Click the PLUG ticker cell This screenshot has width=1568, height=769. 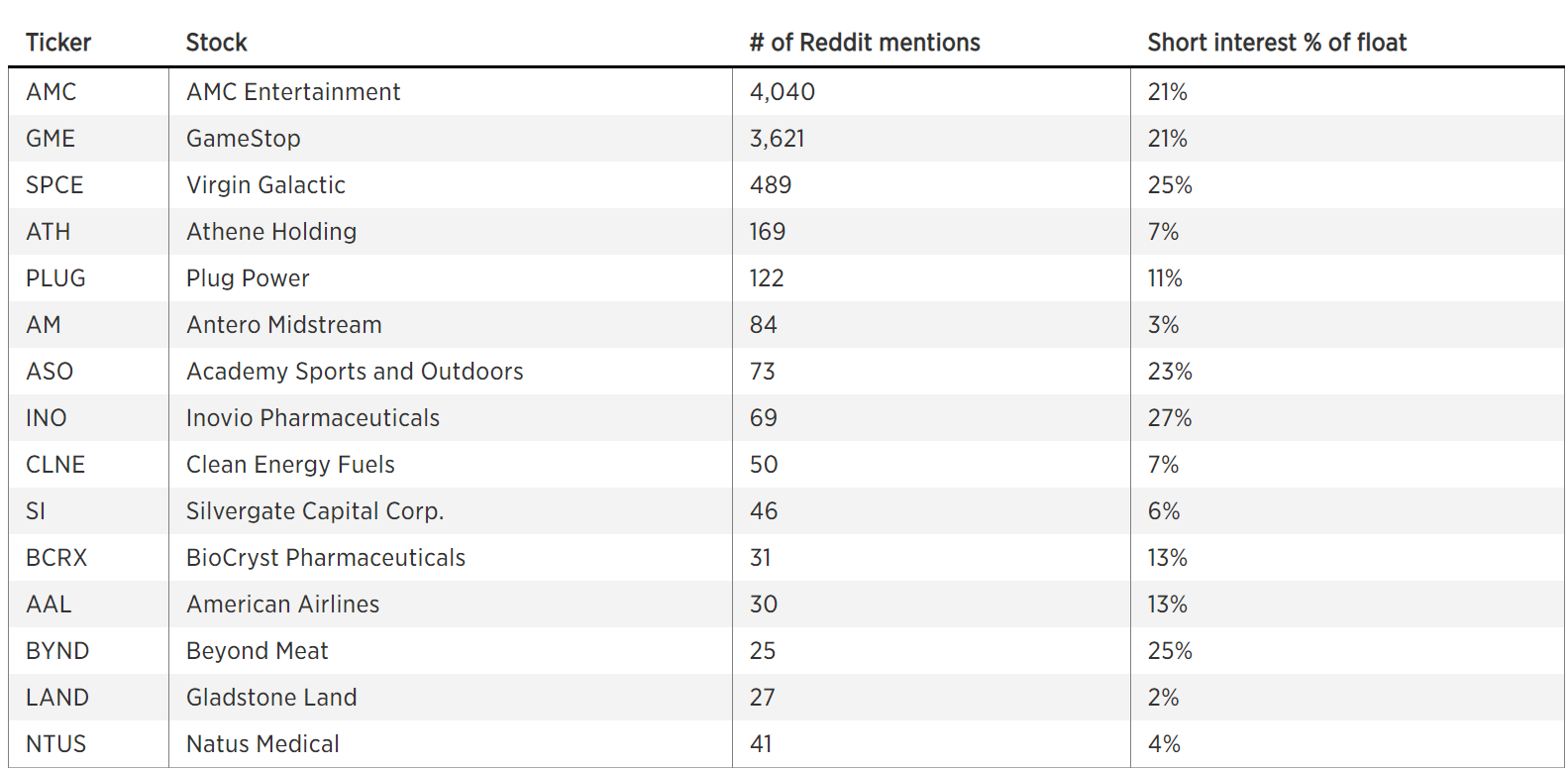55,278
